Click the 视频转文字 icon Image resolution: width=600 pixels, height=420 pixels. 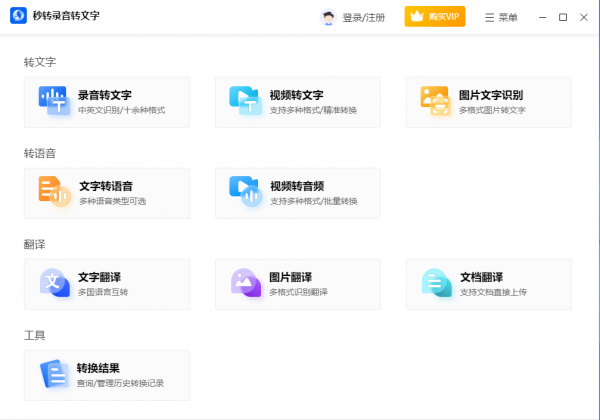pos(244,100)
